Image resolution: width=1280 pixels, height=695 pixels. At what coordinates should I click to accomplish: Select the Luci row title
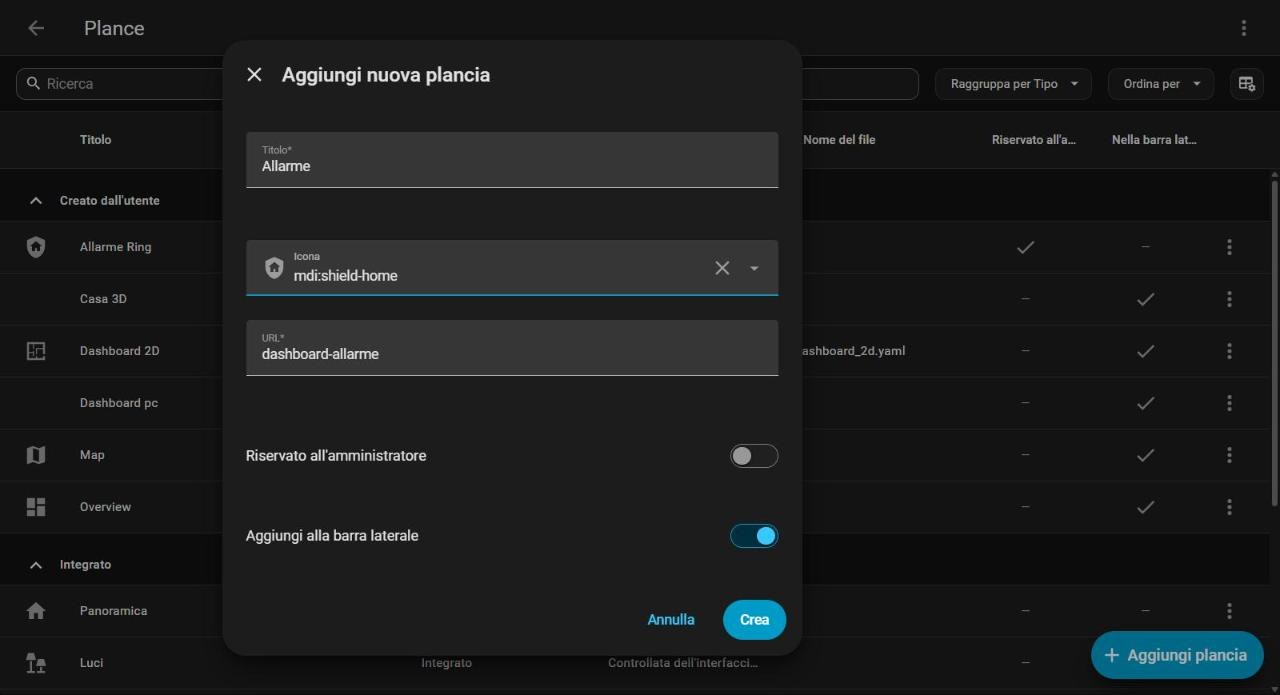pos(91,663)
